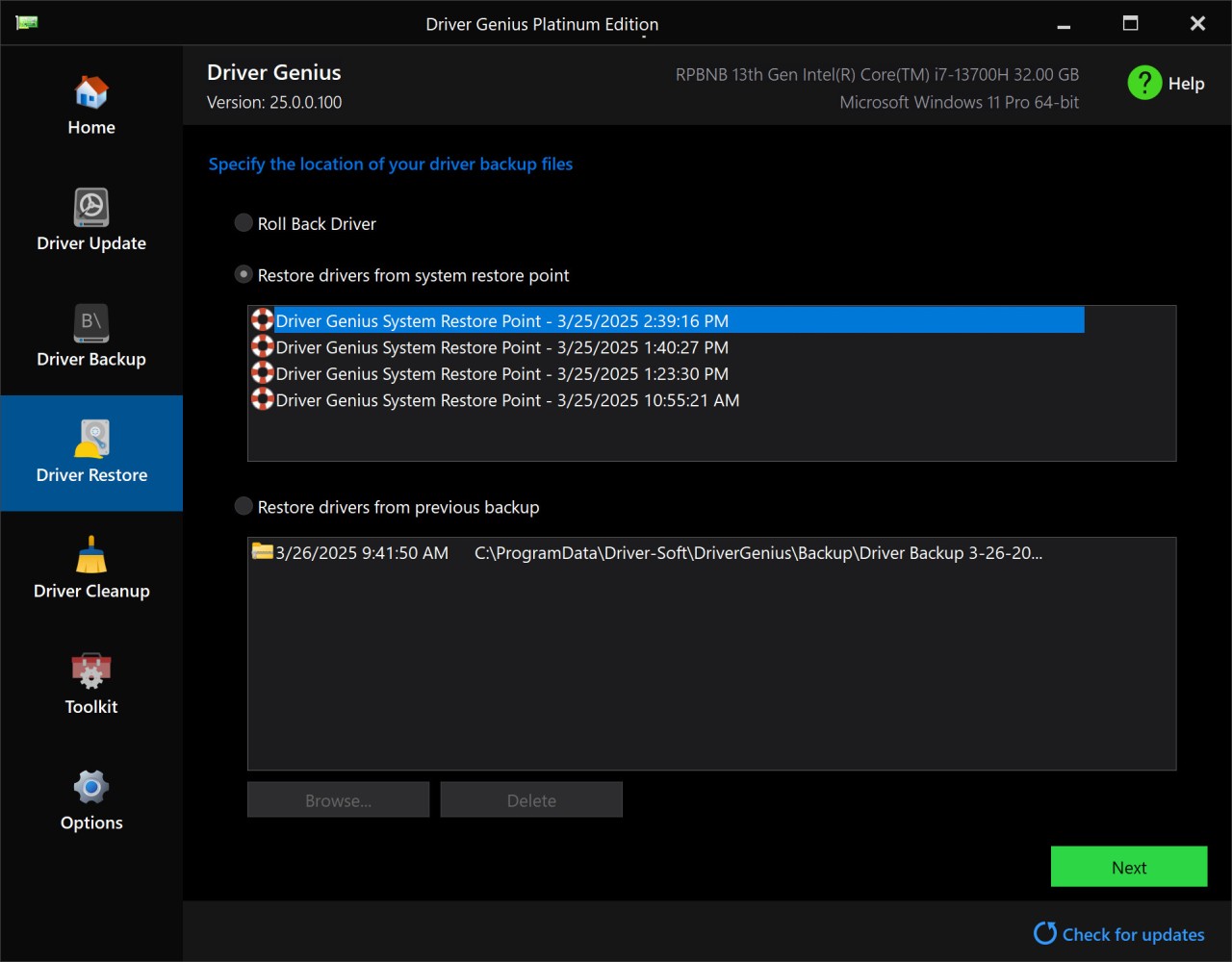
Task: Maximize the Driver Genius window
Action: [x=1130, y=23]
